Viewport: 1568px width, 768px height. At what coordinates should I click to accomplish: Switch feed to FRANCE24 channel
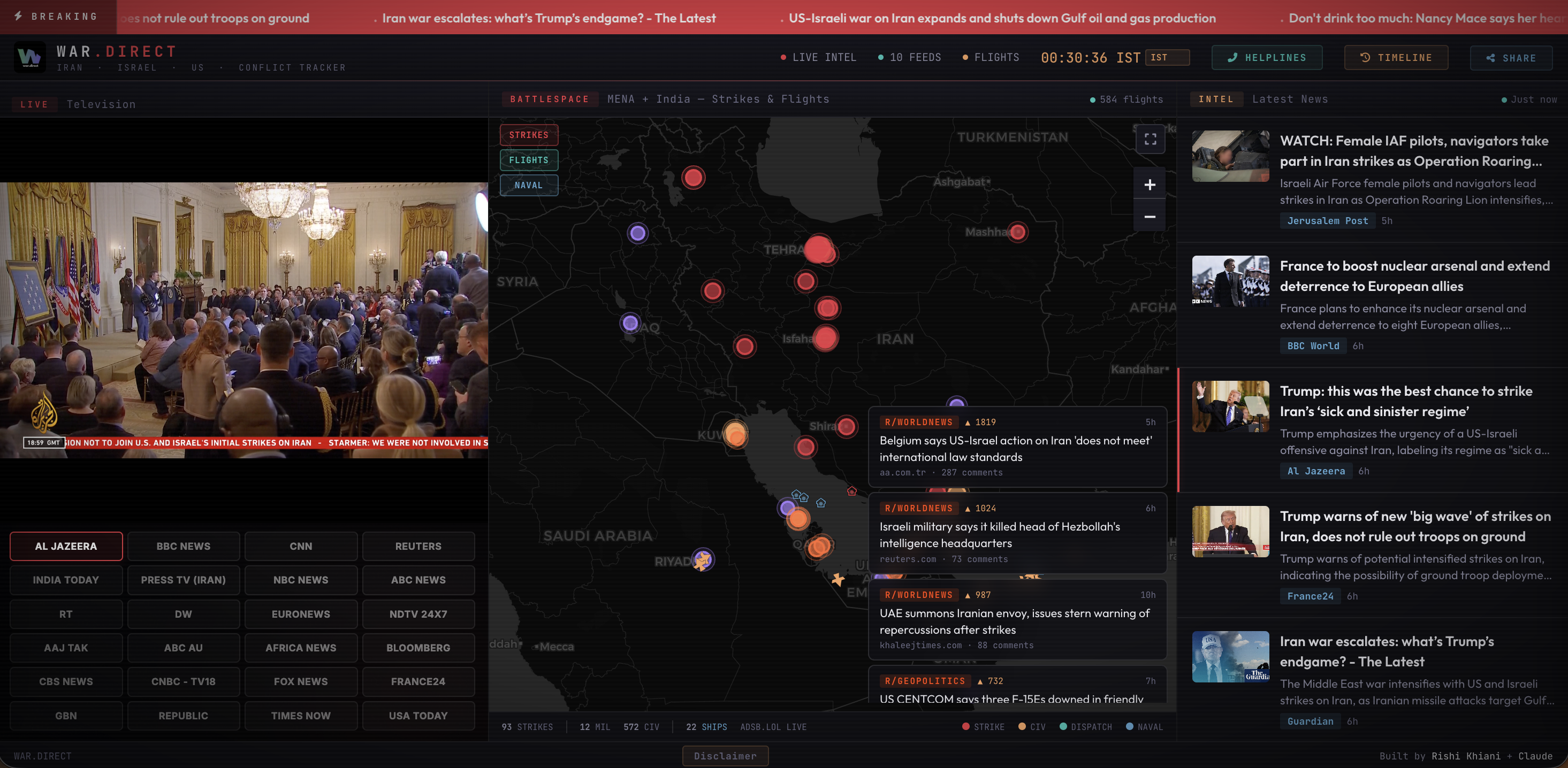pos(418,682)
